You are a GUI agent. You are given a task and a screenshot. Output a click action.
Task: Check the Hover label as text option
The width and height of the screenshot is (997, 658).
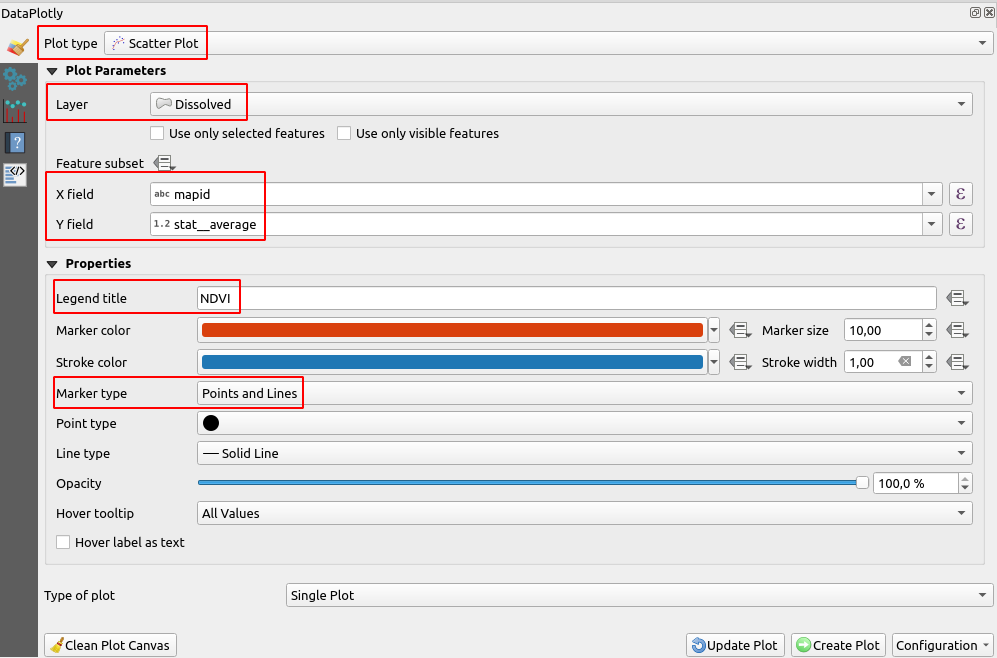[x=63, y=541]
